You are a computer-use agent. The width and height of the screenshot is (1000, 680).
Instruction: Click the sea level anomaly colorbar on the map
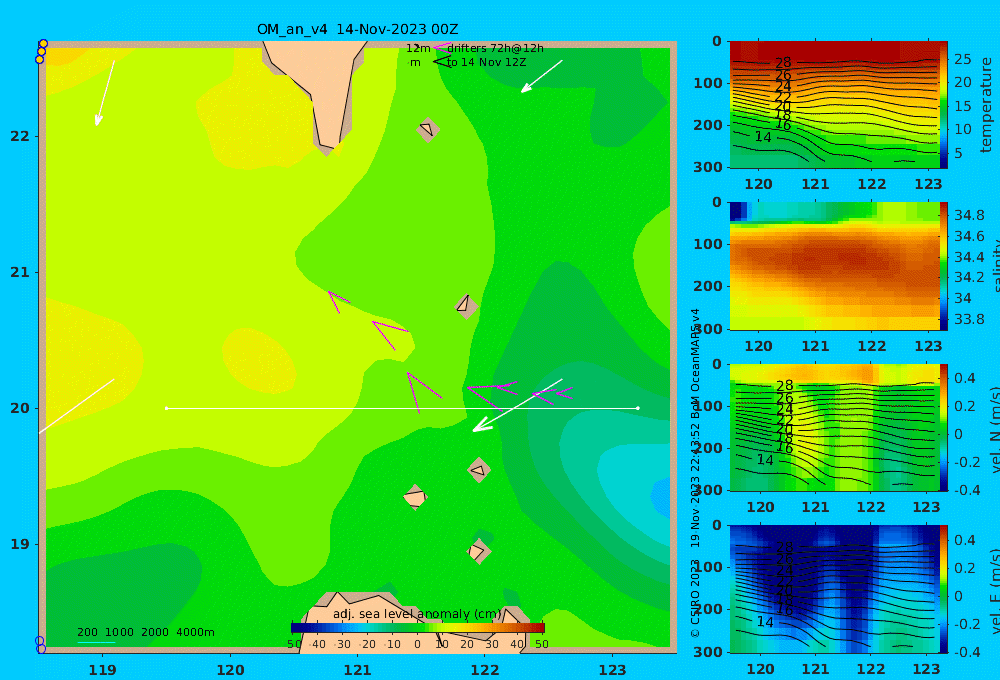pos(418,628)
